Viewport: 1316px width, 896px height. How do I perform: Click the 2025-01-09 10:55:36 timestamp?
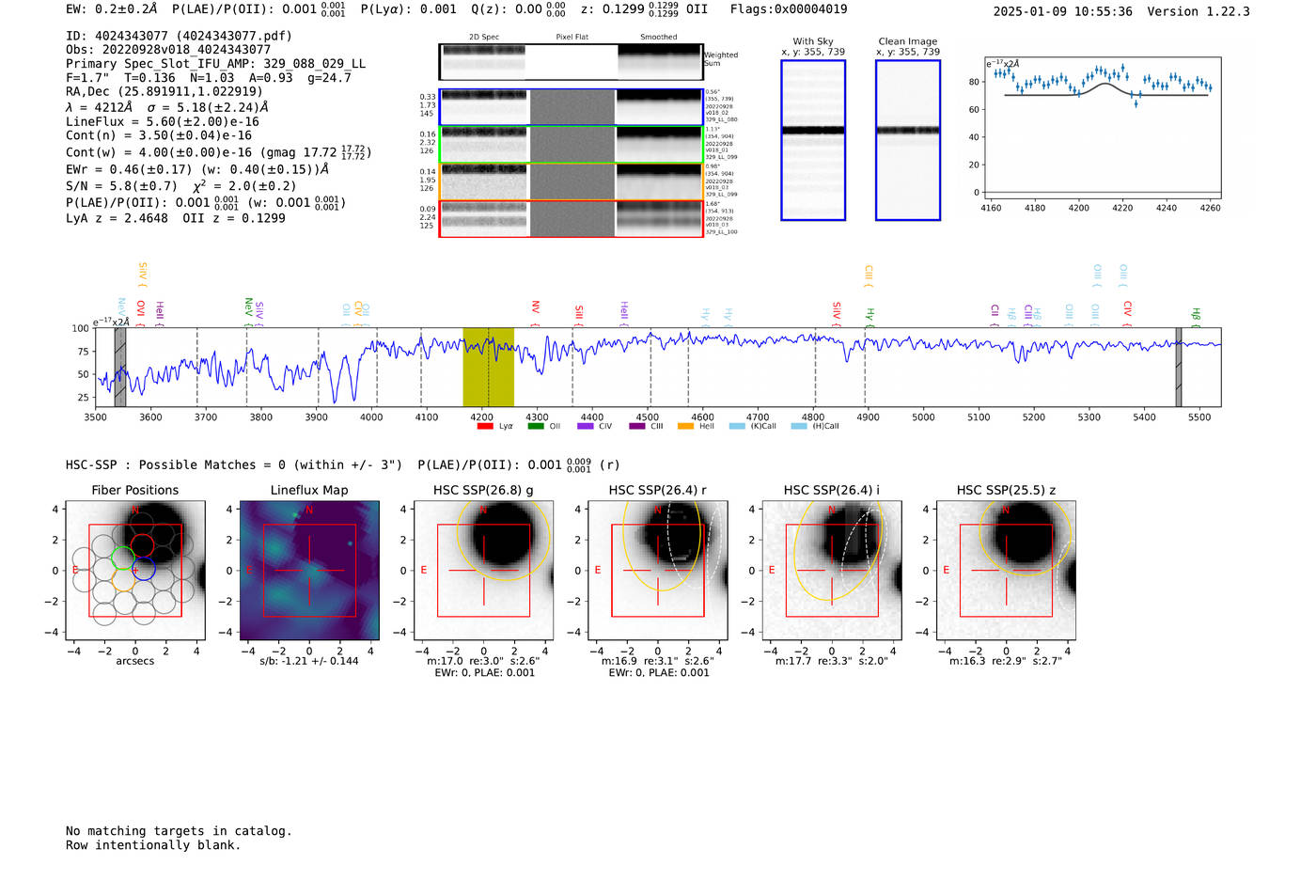(1063, 11)
